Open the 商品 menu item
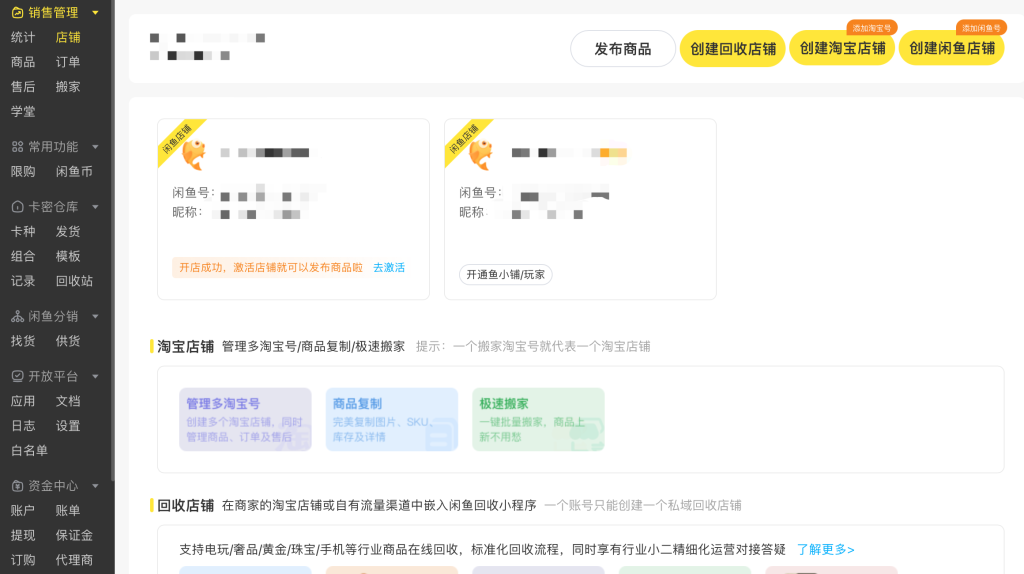Image resolution: width=1024 pixels, height=574 pixels. [23, 62]
